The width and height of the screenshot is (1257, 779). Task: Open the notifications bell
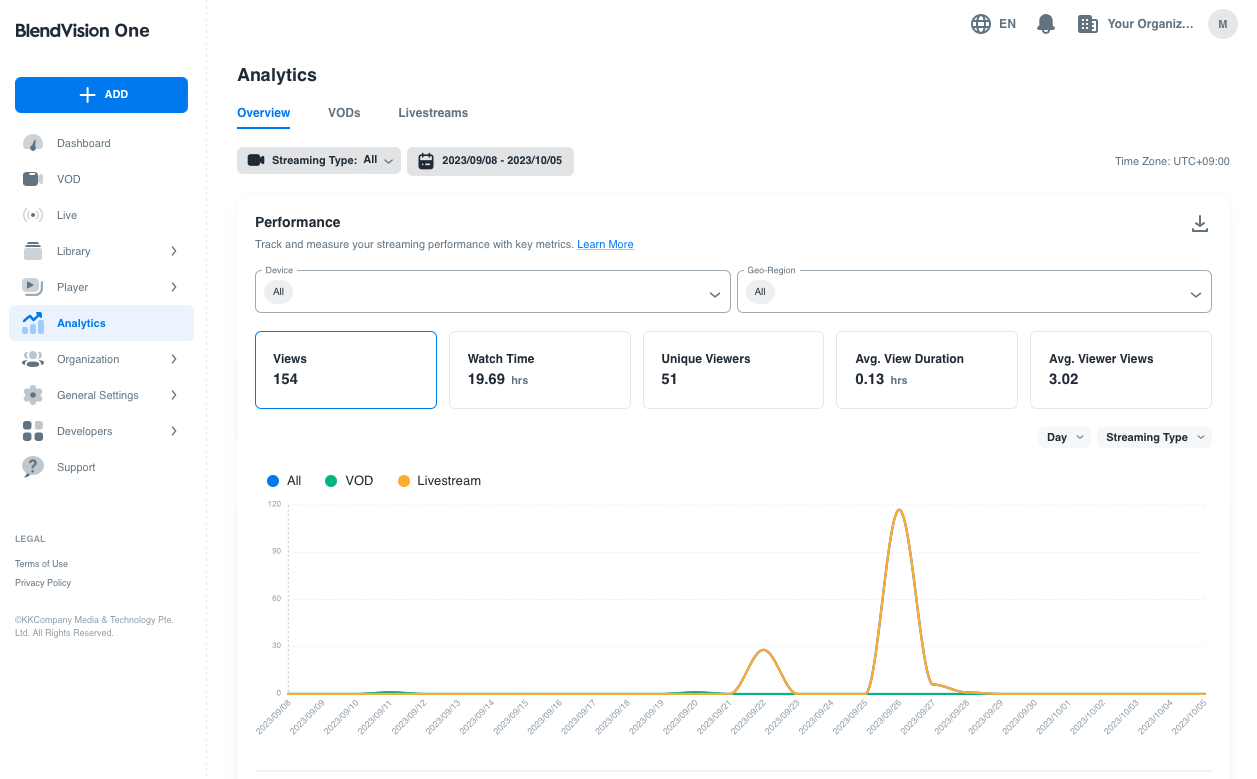[x=1046, y=24]
